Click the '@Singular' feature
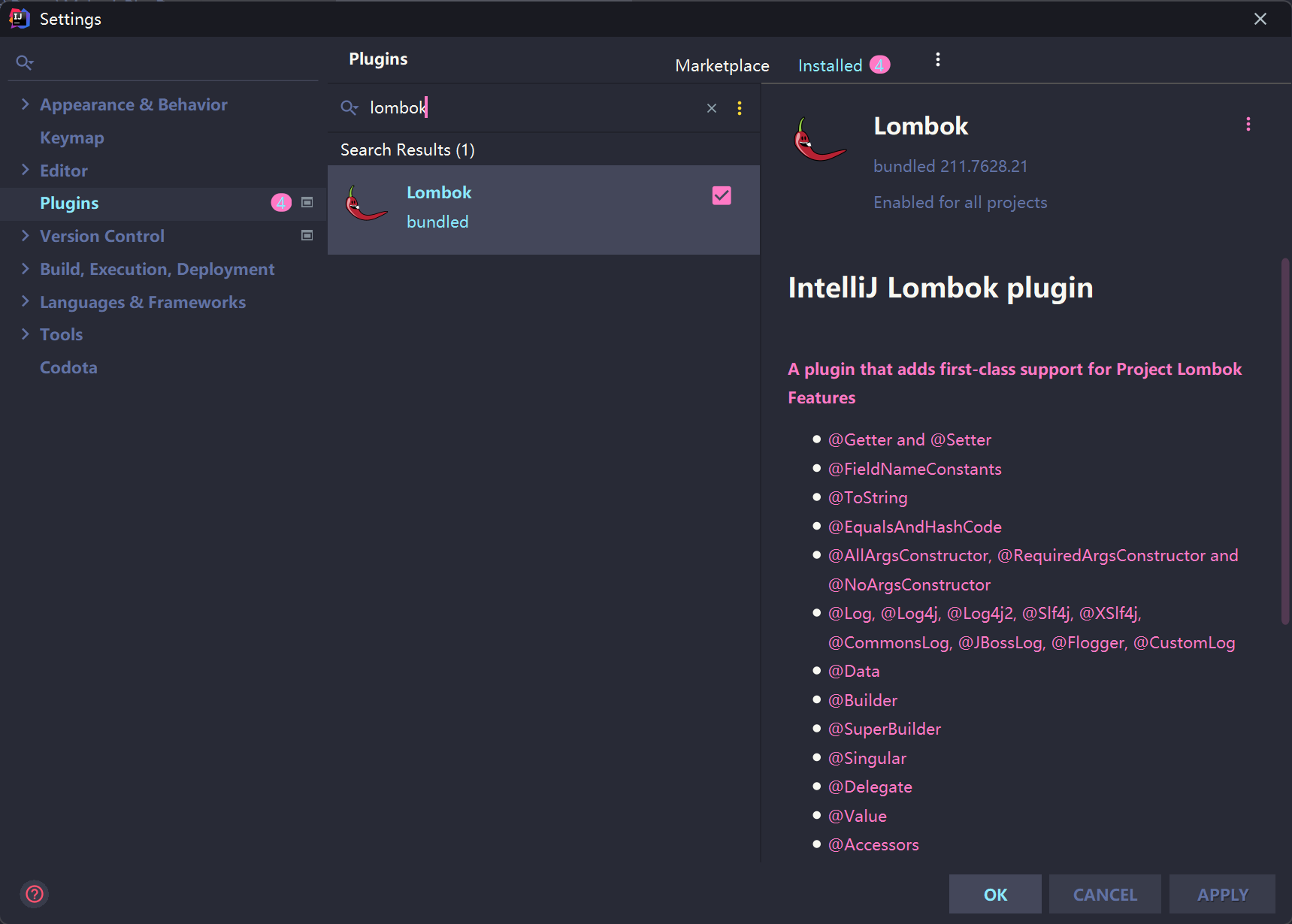The height and width of the screenshot is (924, 1292). pyautogui.click(x=867, y=758)
